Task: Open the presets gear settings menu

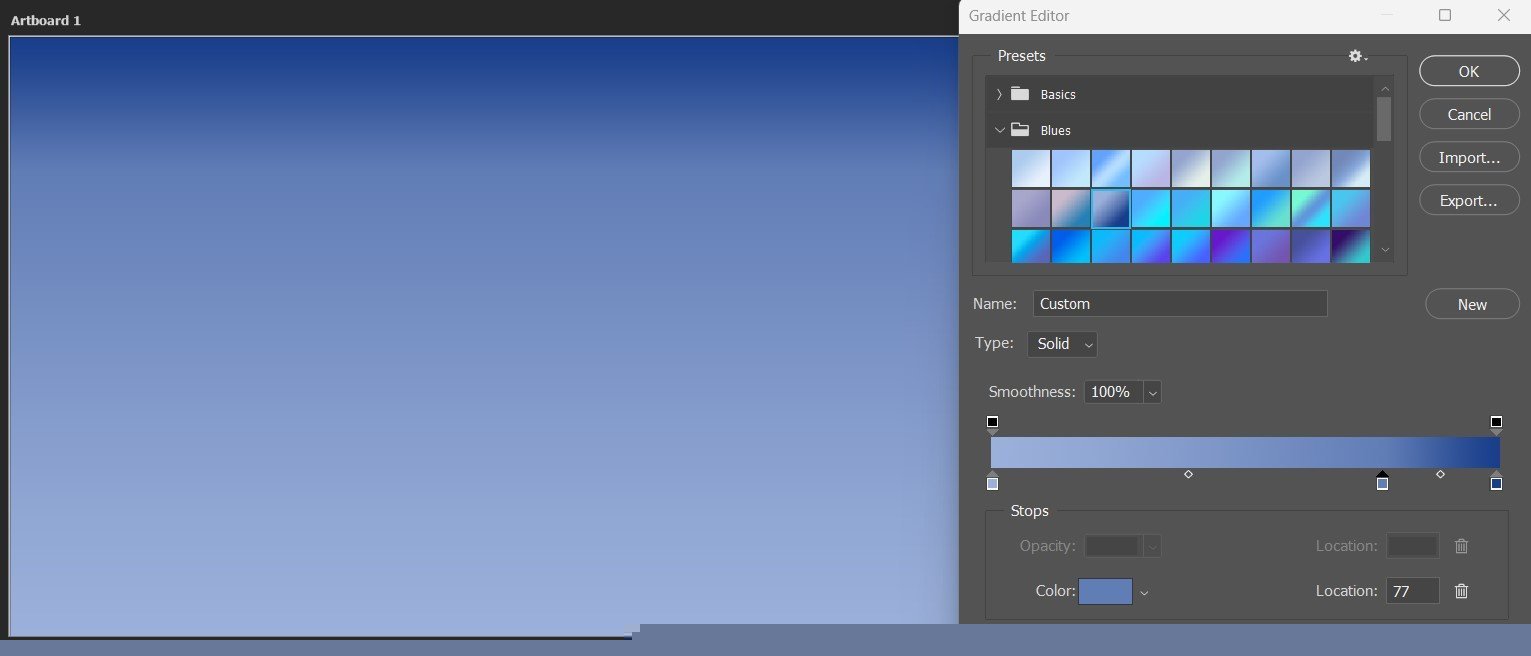Action: [1357, 57]
